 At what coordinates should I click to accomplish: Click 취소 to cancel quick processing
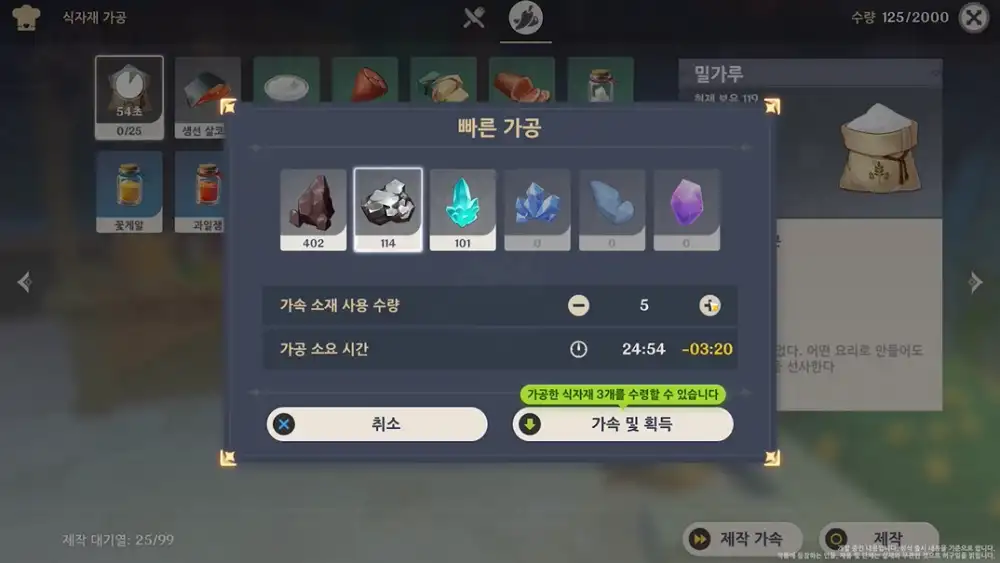pyautogui.click(x=377, y=424)
